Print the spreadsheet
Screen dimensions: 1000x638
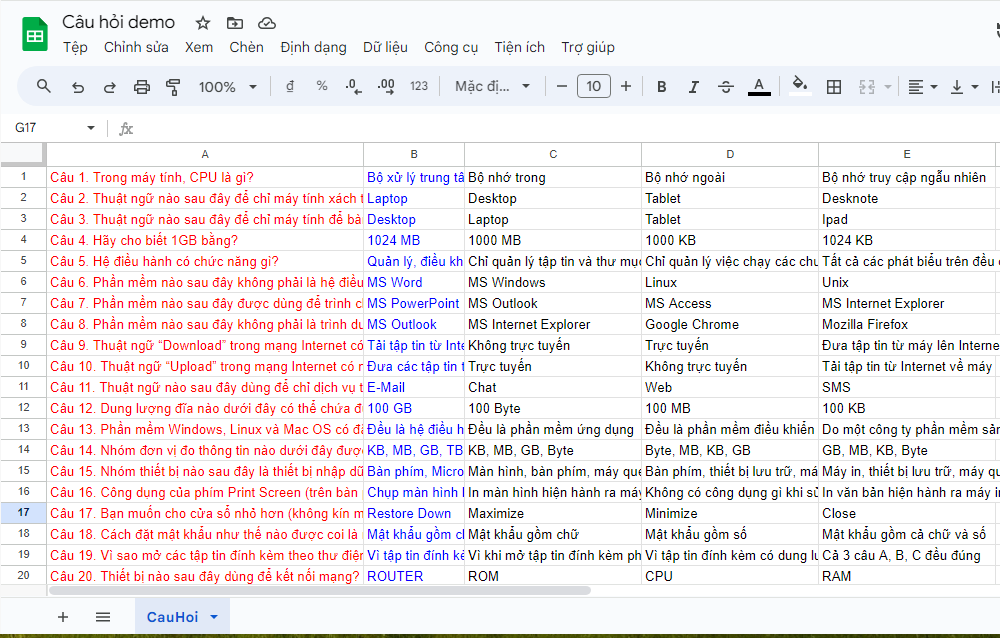tap(142, 87)
